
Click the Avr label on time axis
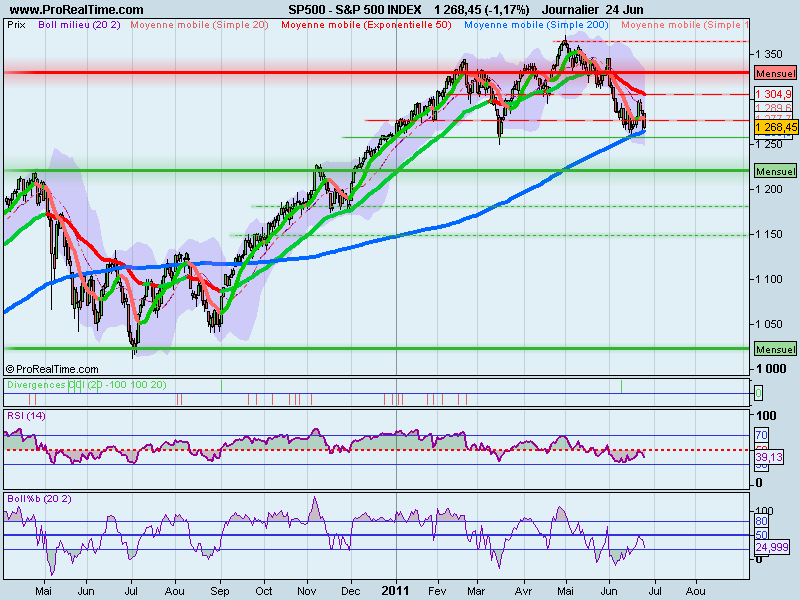tap(523, 591)
